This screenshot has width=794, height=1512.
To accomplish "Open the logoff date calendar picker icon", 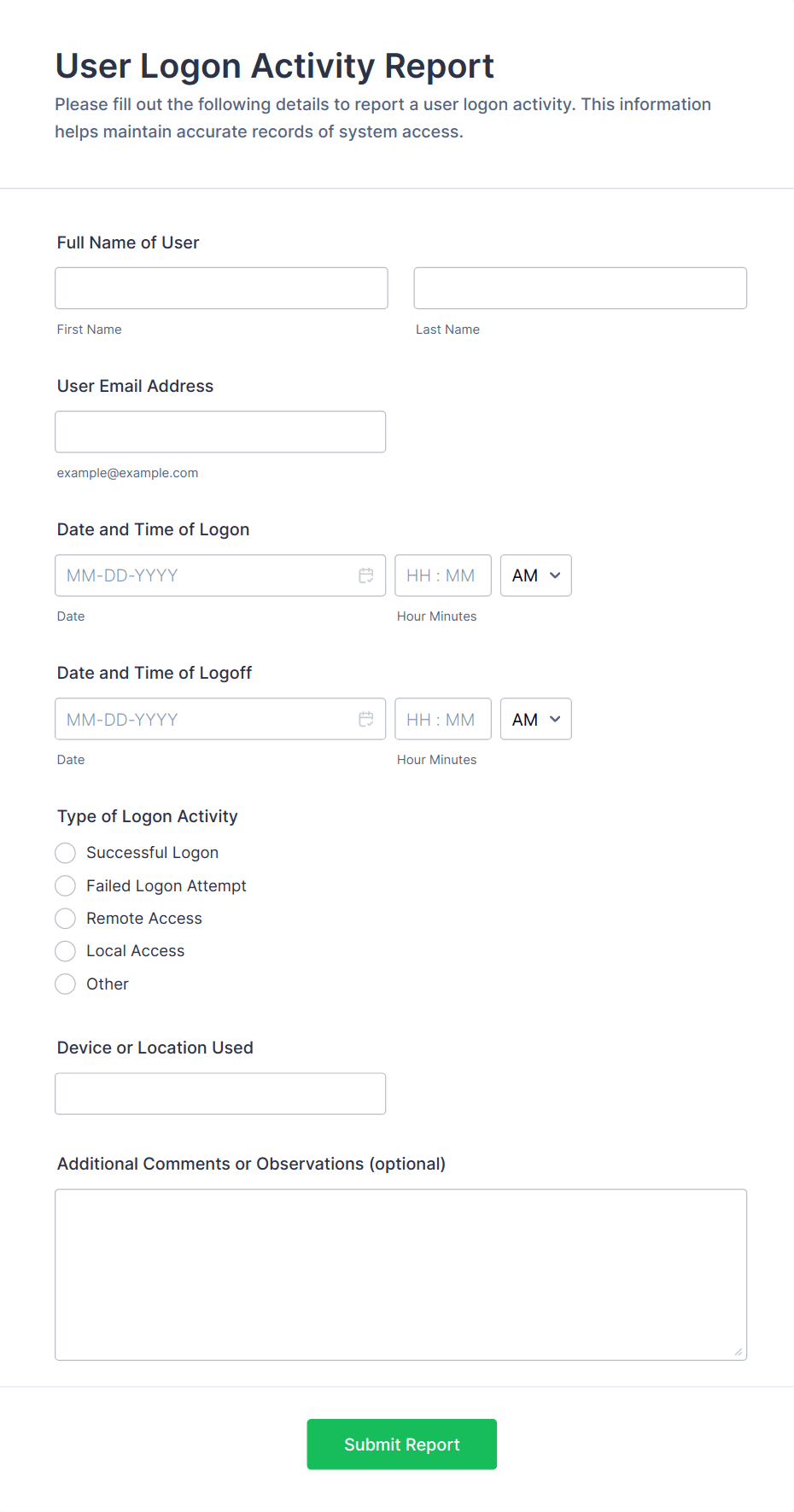I will click(366, 719).
